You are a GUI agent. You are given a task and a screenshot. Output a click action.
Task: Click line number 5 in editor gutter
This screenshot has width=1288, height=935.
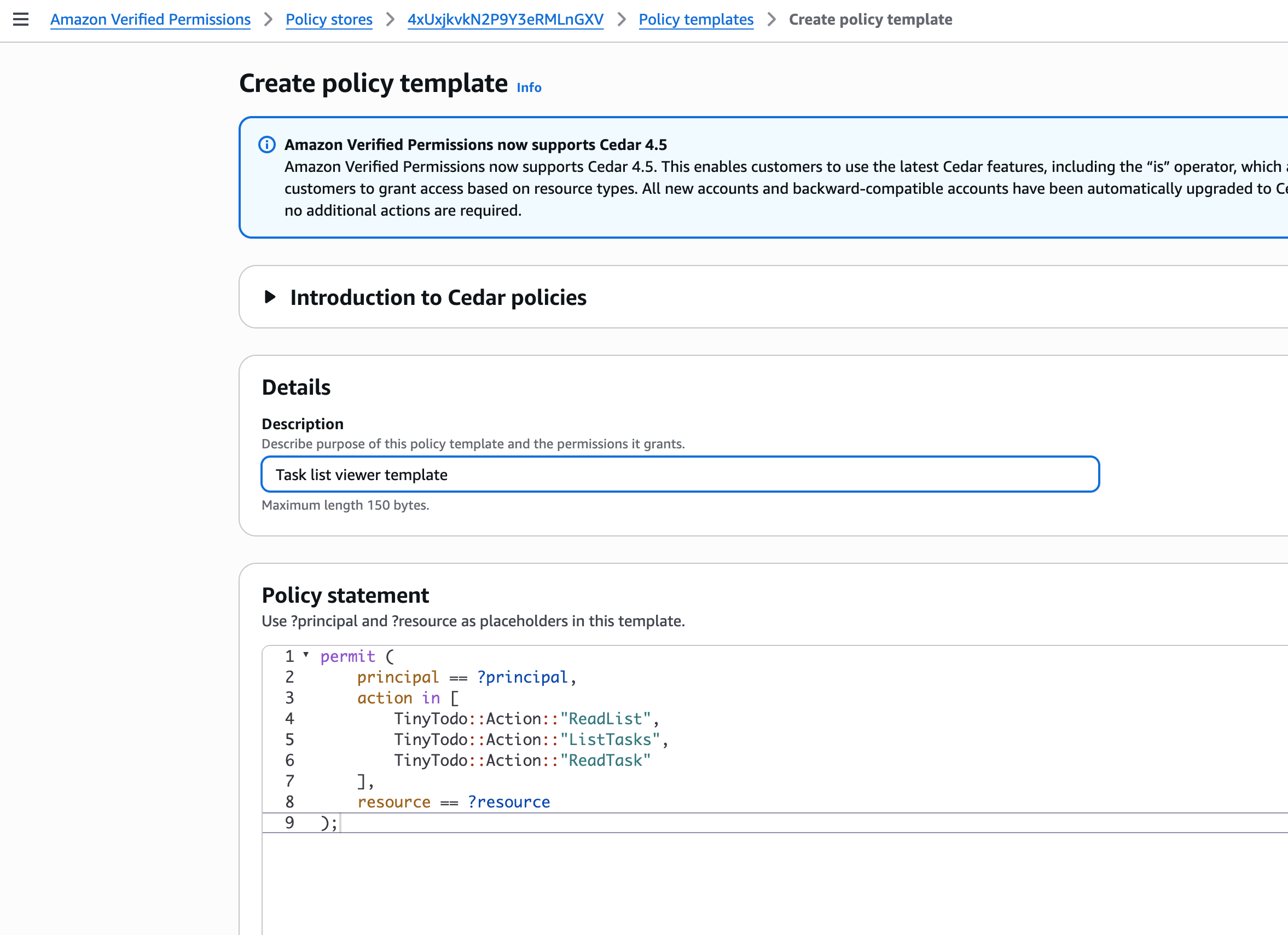289,740
